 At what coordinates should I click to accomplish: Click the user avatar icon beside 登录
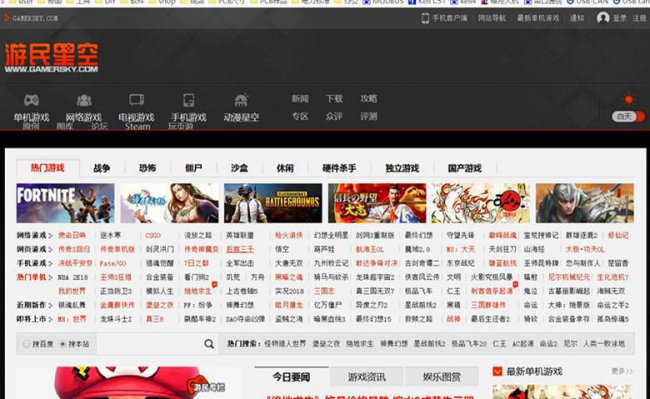[603, 18]
